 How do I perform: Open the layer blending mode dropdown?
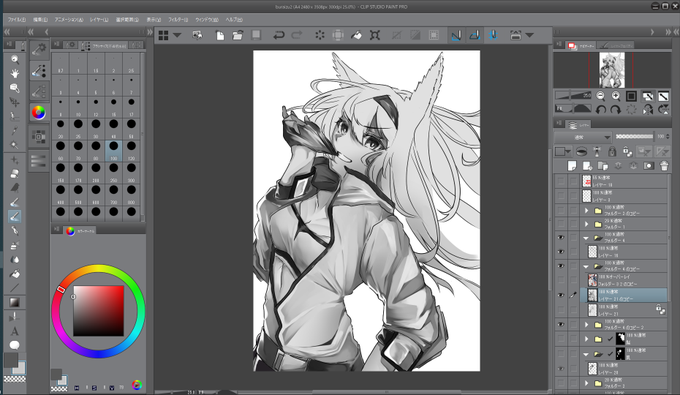click(x=583, y=137)
